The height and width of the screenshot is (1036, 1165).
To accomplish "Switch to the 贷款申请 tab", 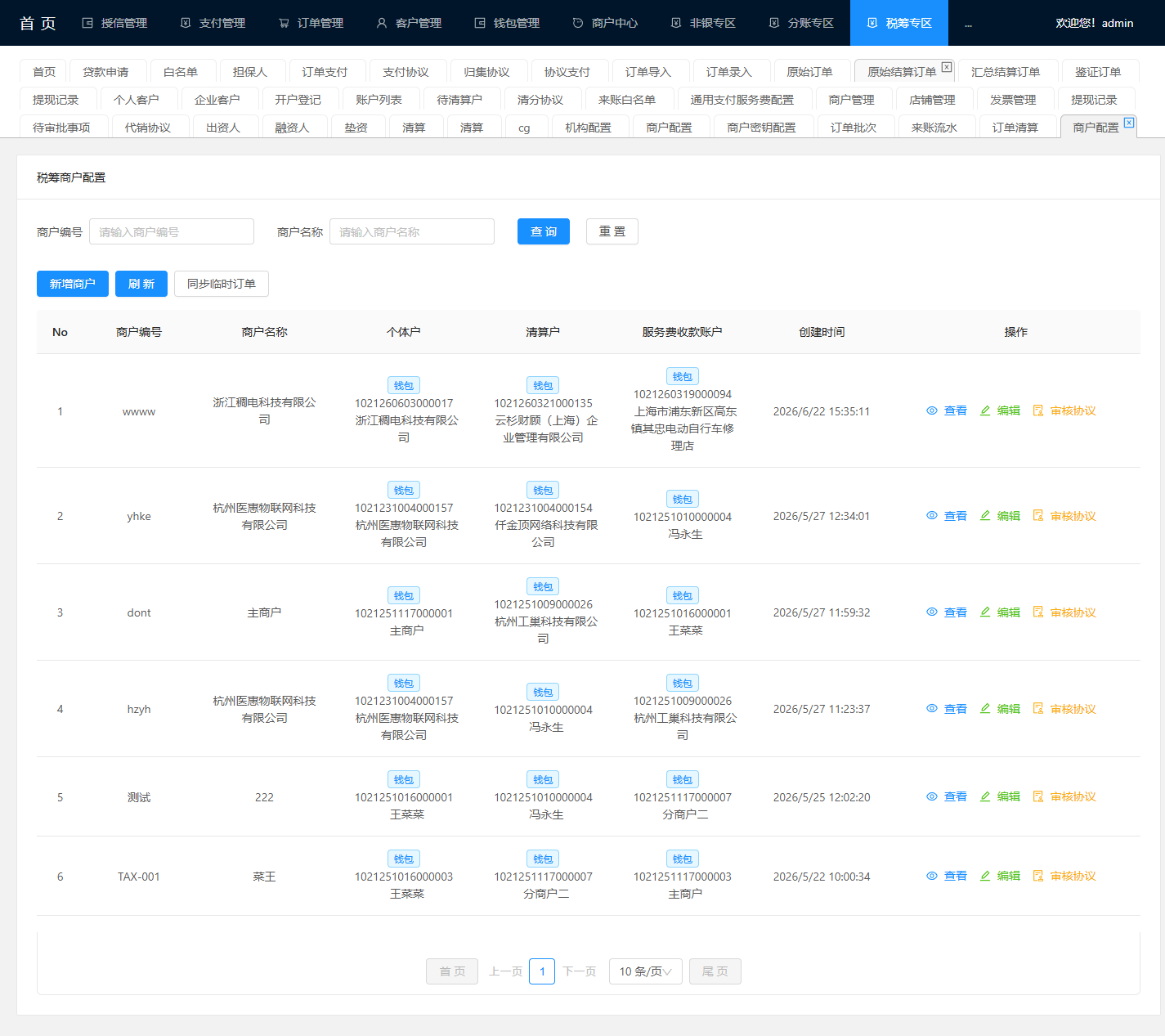I will coord(106,72).
